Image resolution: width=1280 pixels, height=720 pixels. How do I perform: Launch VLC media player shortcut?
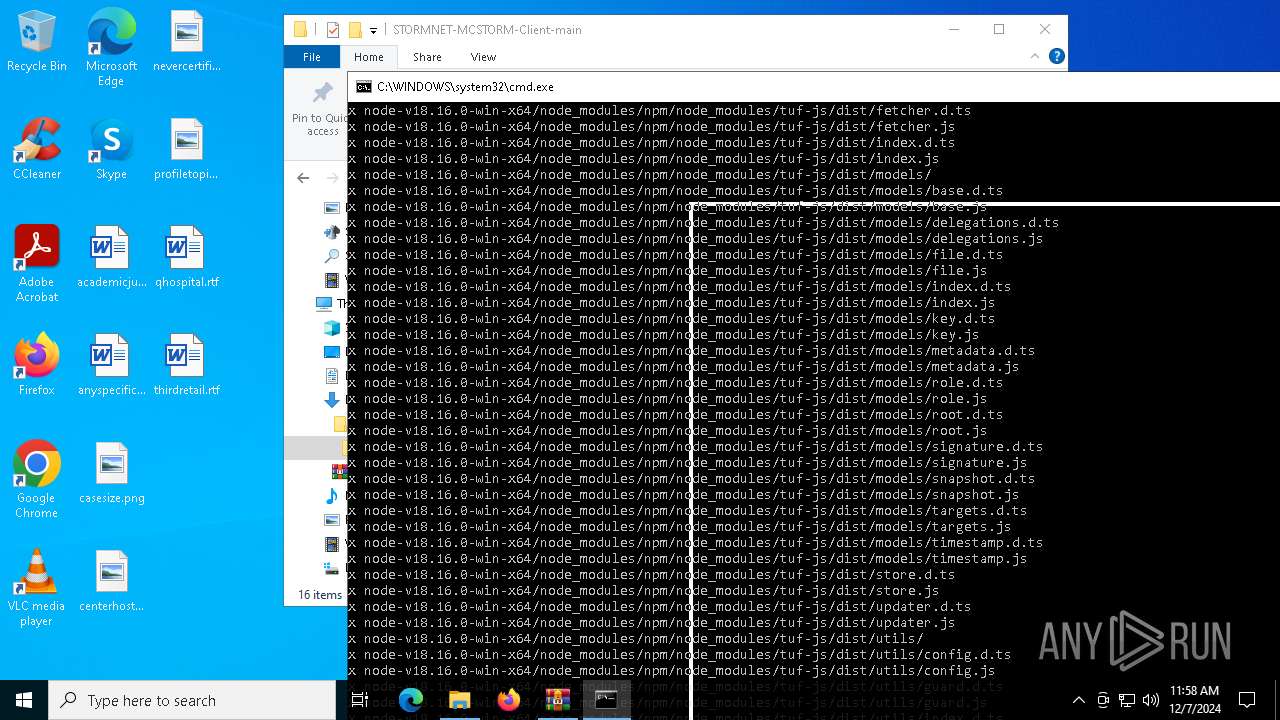point(37,588)
